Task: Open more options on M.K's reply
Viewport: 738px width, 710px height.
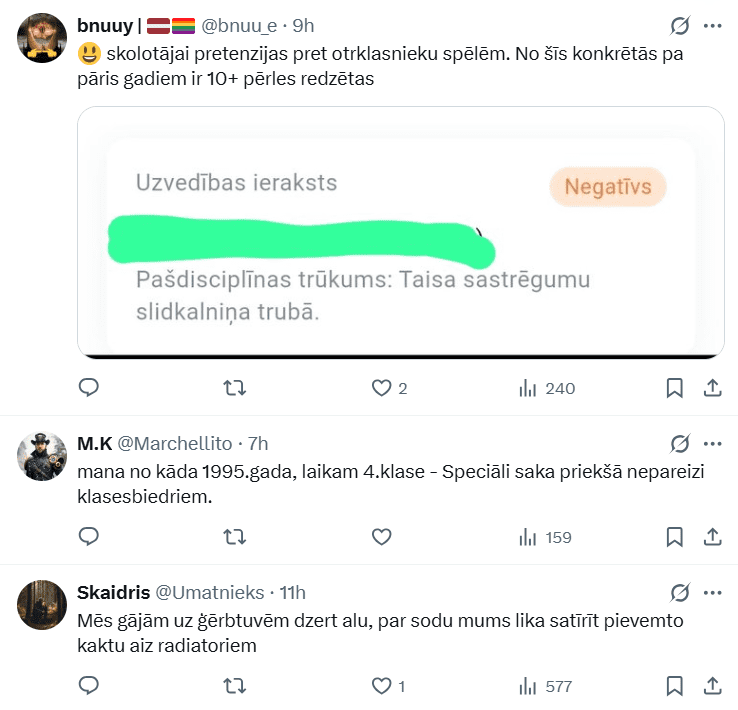Action: 713,443
